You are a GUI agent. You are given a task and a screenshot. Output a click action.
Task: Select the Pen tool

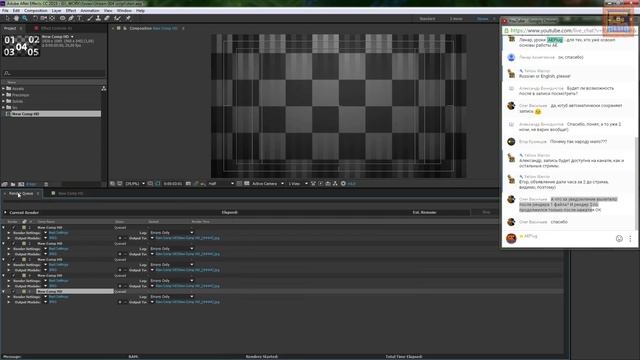tap(71, 18)
